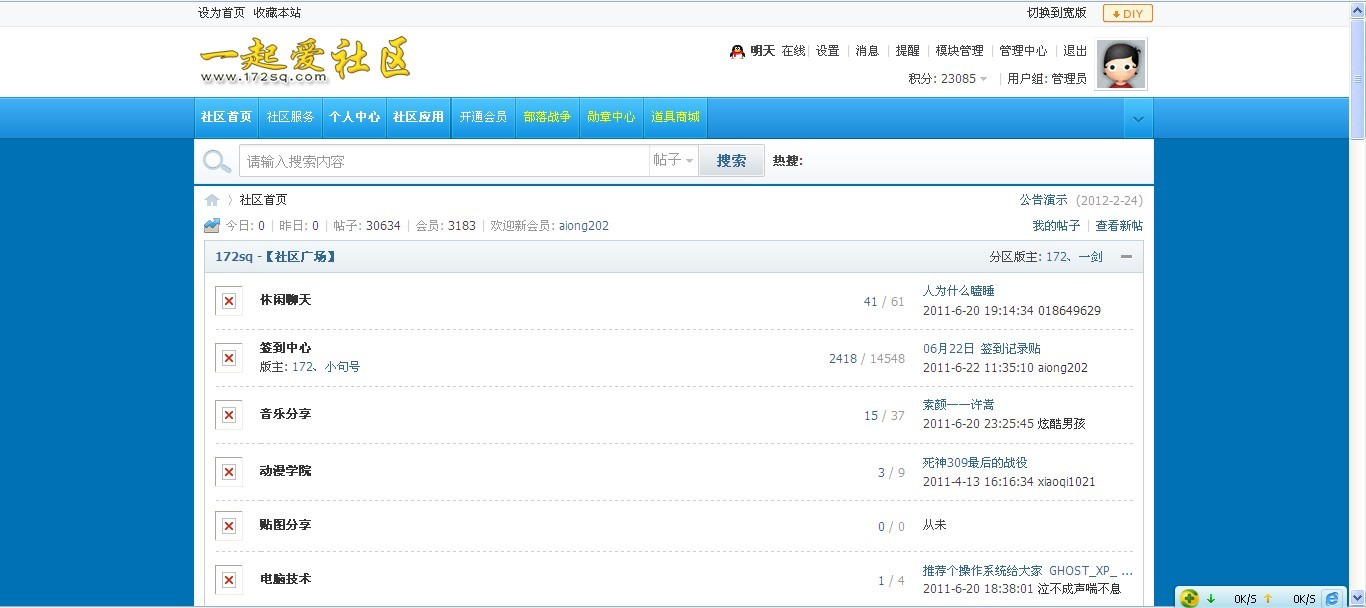The width and height of the screenshot is (1366, 608).
Task: Open the 积分 23085 dropdown
Action: point(948,79)
